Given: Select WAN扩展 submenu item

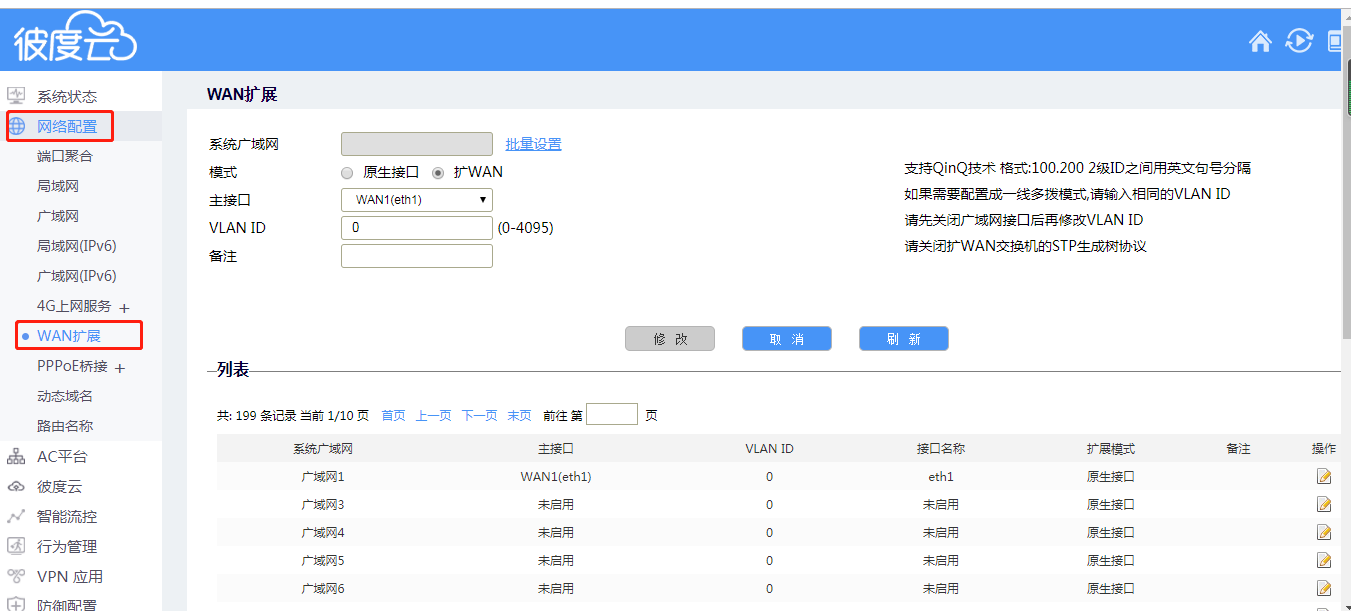Looking at the screenshot, I should pos(69,336).
